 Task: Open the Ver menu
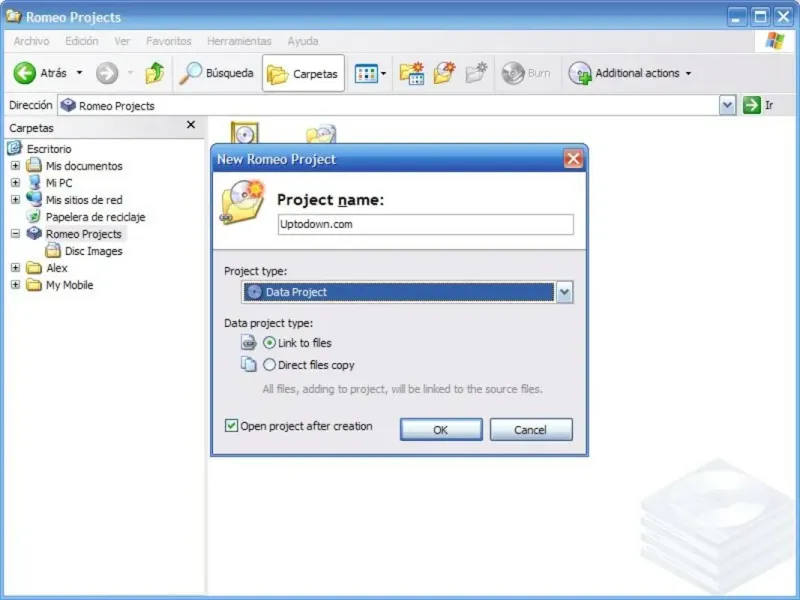pyautogui.click(x=122, y=41)
